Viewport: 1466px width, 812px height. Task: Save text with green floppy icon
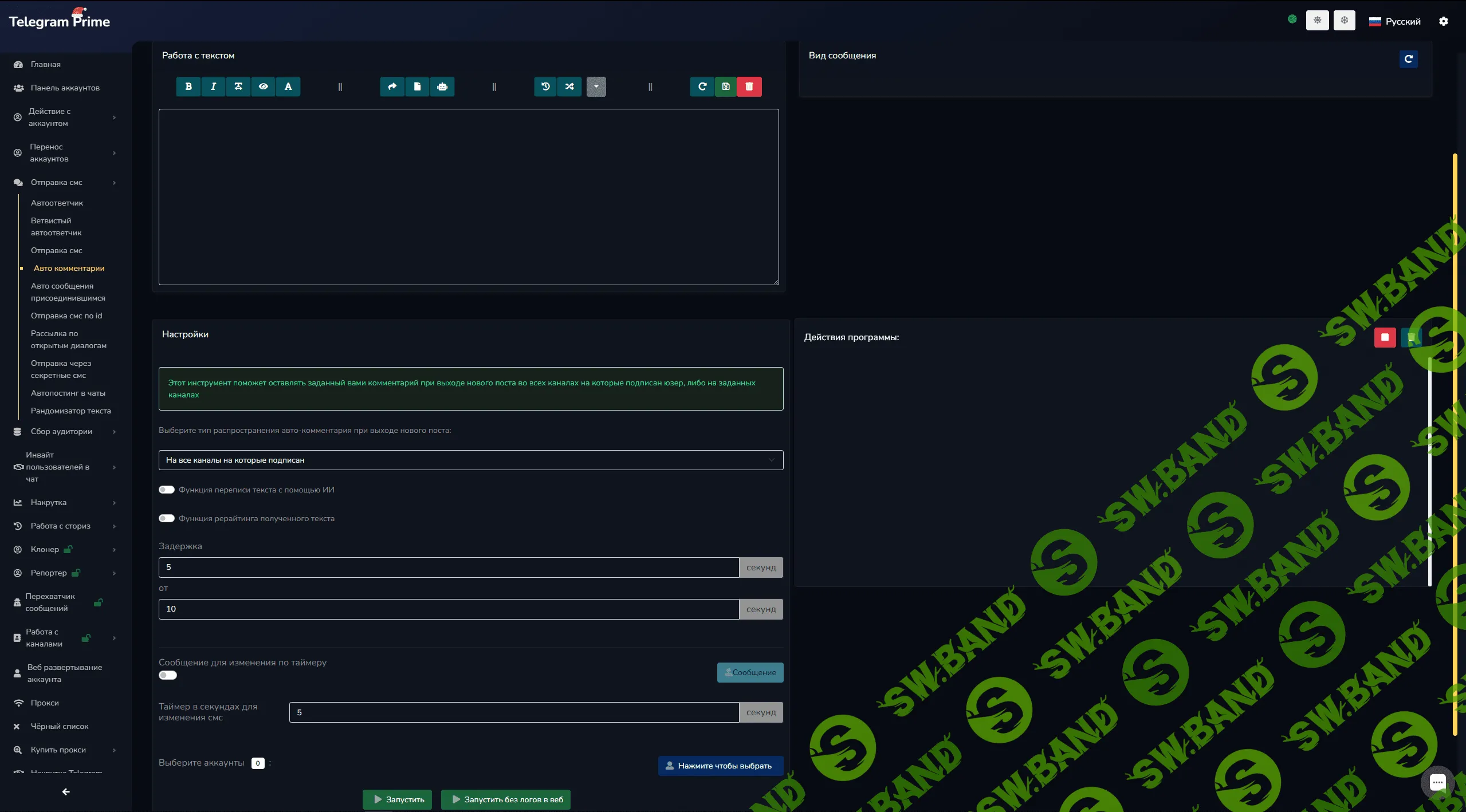point(725,86)
